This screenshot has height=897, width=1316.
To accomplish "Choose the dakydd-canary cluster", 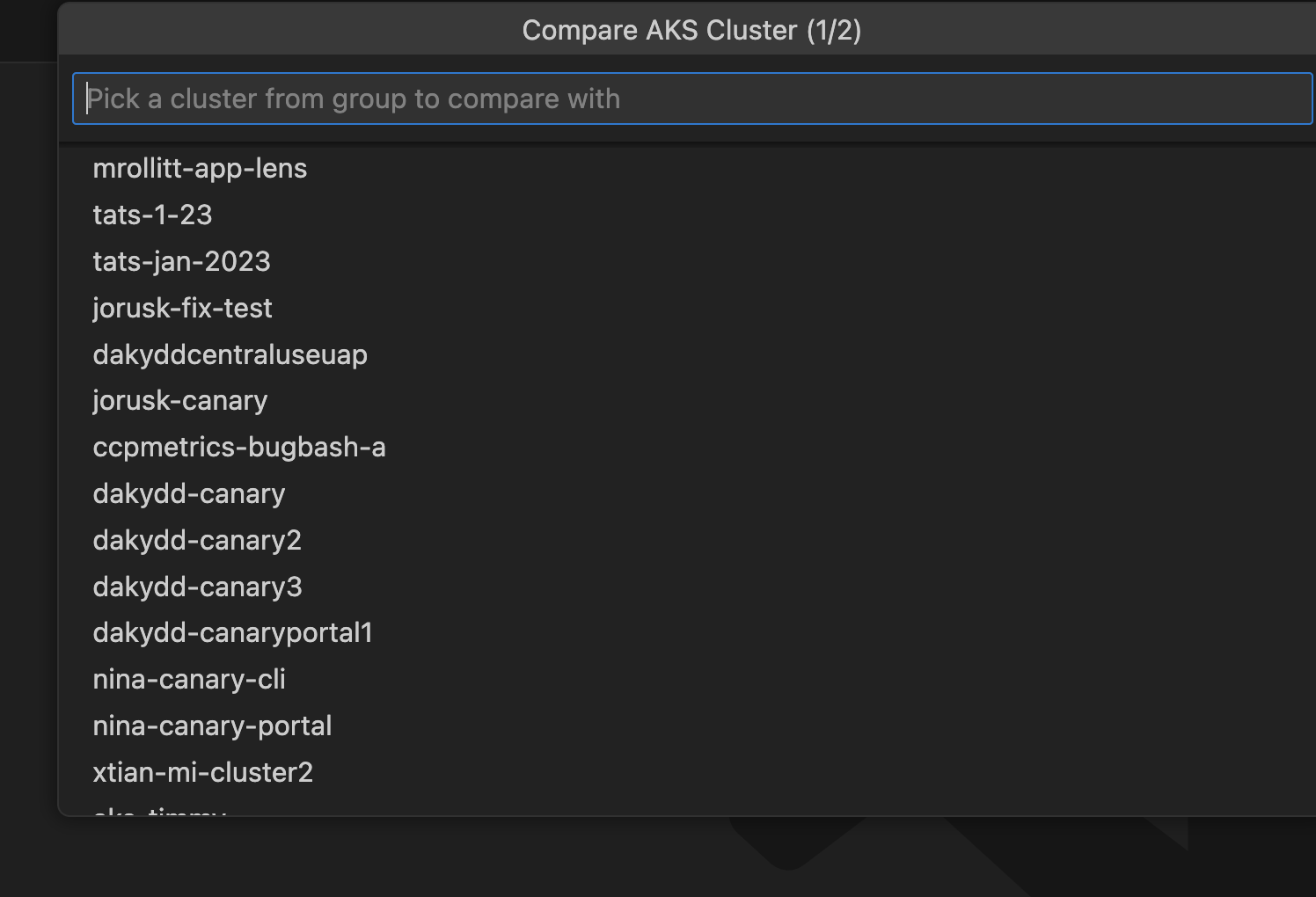I will pos(691,493).
